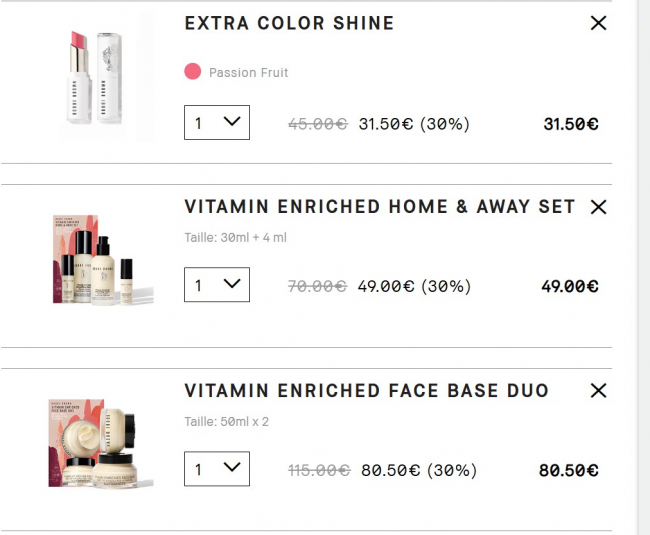Open quantity dropdown for Extra Color Shine

[217, 123]
